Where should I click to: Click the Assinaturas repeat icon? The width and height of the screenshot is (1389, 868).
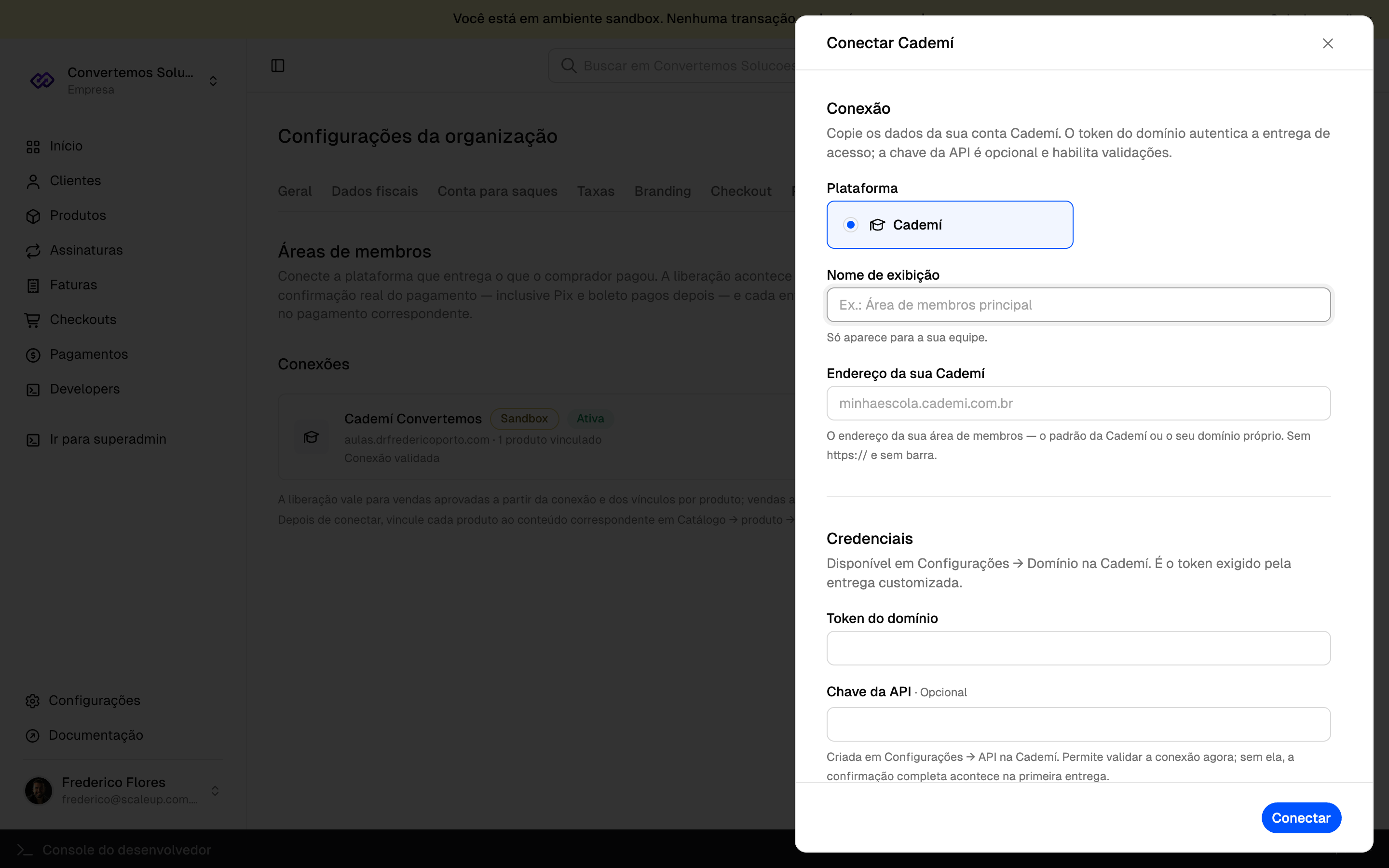pyautogui.click(x=33, y=251)
